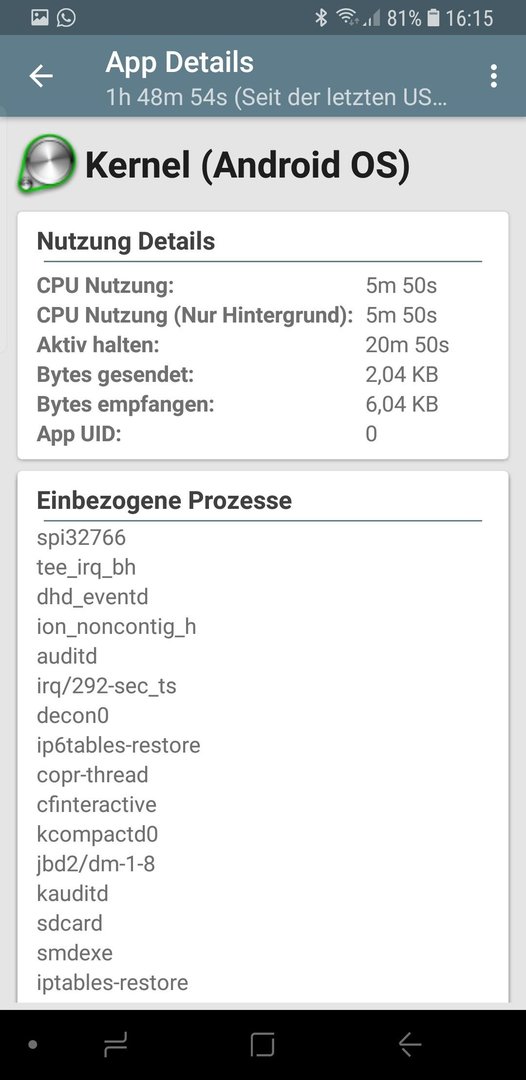Screen dimensions: 526x1080
Task: Tap the Bluetooth status icon
Action: 321,18
